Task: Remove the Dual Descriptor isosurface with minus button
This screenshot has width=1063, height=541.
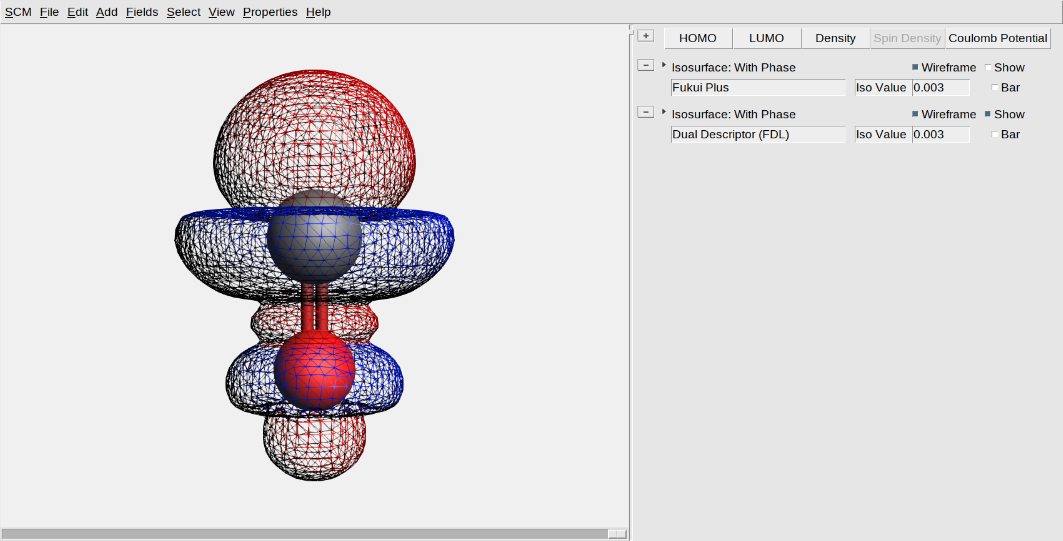Action: pyautogui.click(x=646, y=112)
